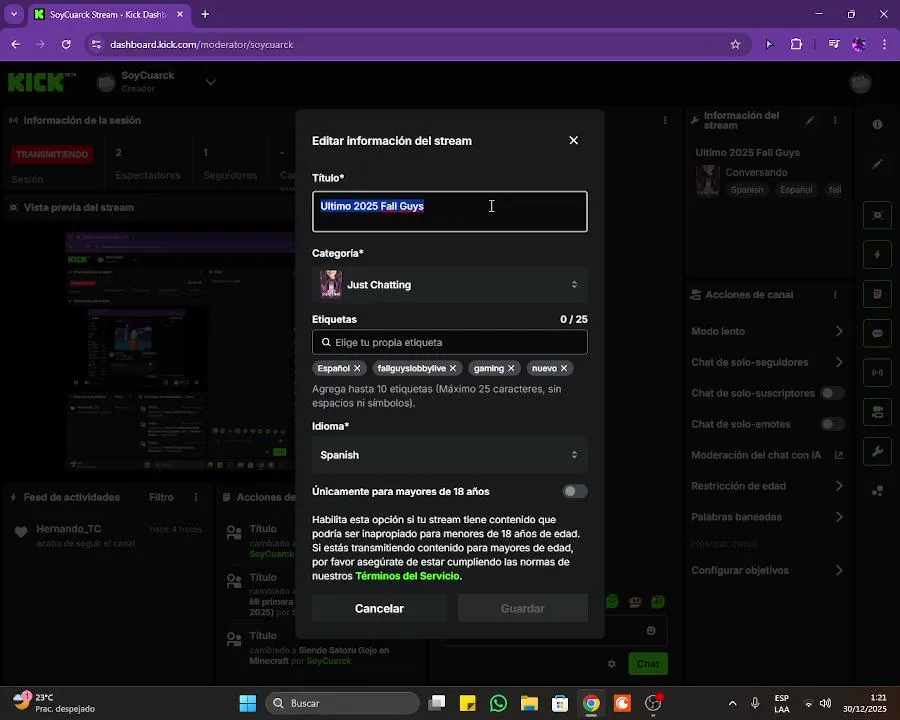Select the broadcast session icon in right sidebar
Screen dimensions: 900x720
(x=877, y=373)
